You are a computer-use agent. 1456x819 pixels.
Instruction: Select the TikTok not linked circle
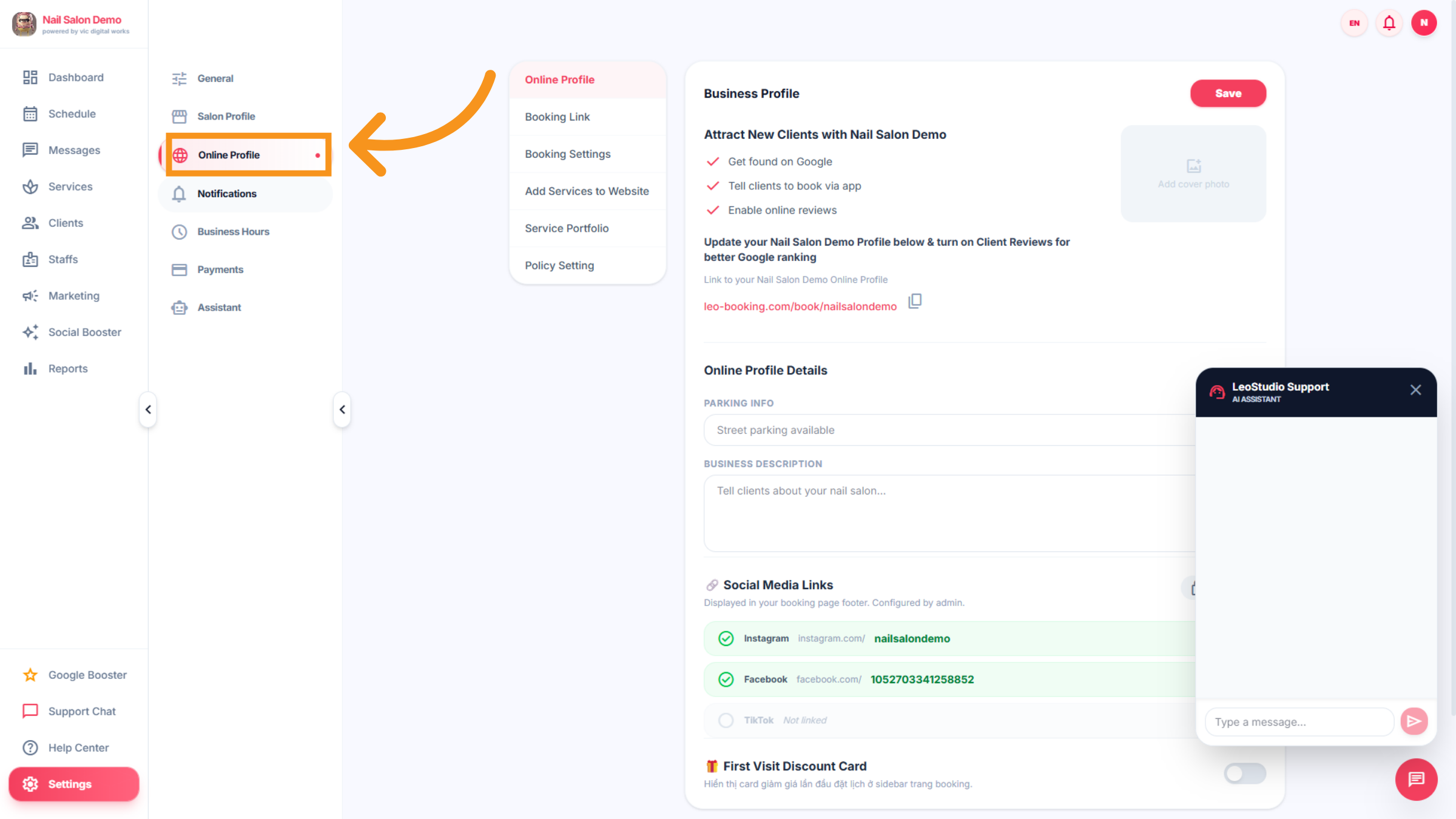pyautogui.click(x=726, y=720)
